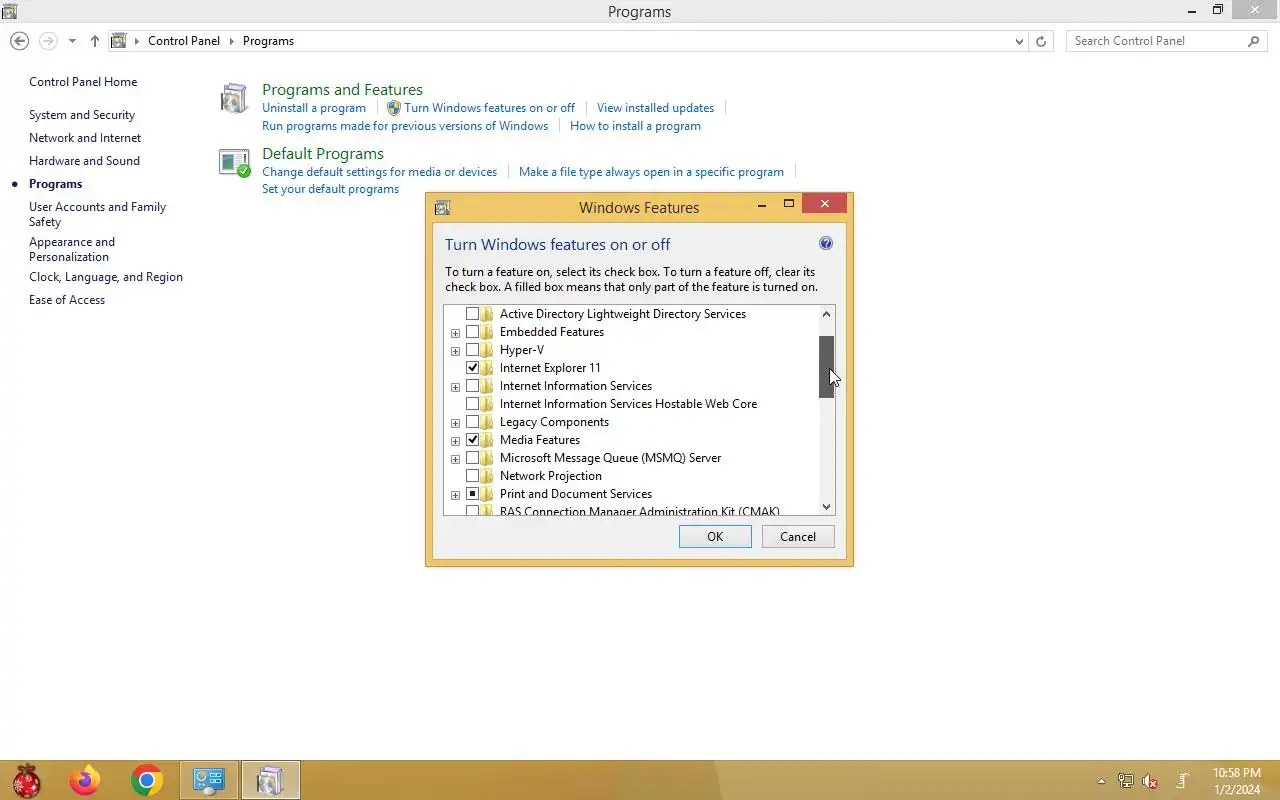Click Uninstall a program link
The width and height of the screenshot is (1280, 800).
point(314,108)
